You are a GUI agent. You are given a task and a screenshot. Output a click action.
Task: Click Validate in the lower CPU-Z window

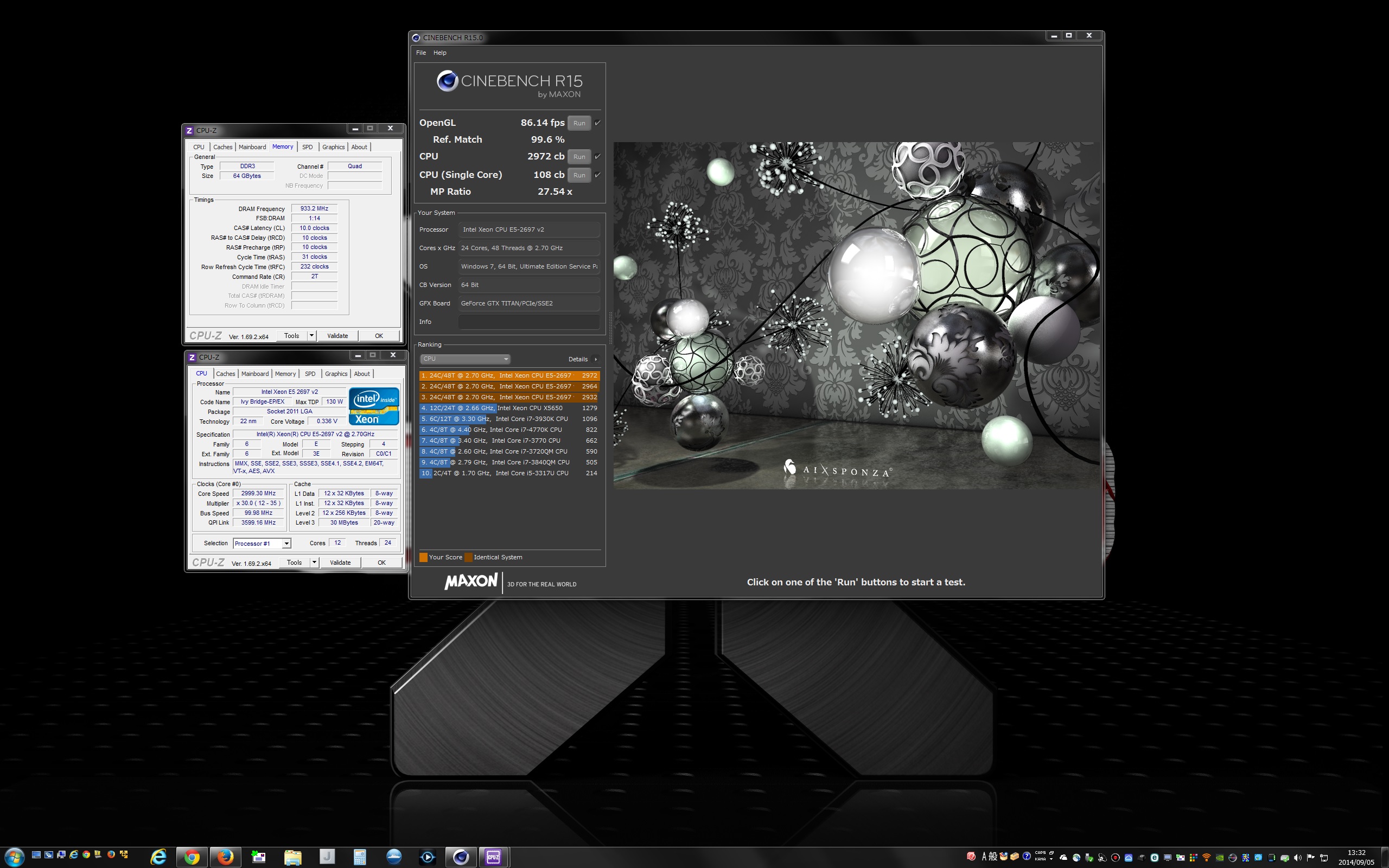pyautogui.click(x=340, y=563)
